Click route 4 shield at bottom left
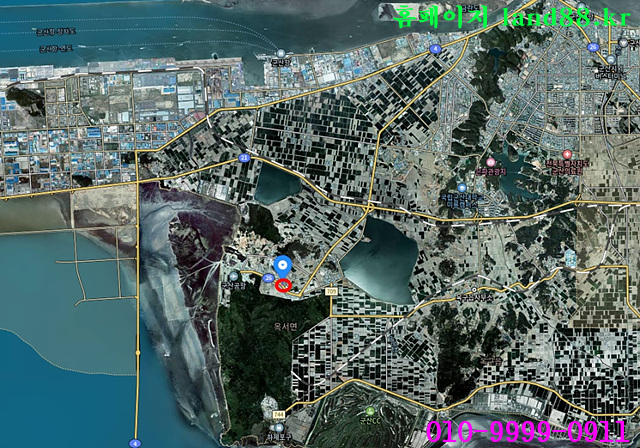The height and width of the screenshot is (448, 640). tap(135, 441)
